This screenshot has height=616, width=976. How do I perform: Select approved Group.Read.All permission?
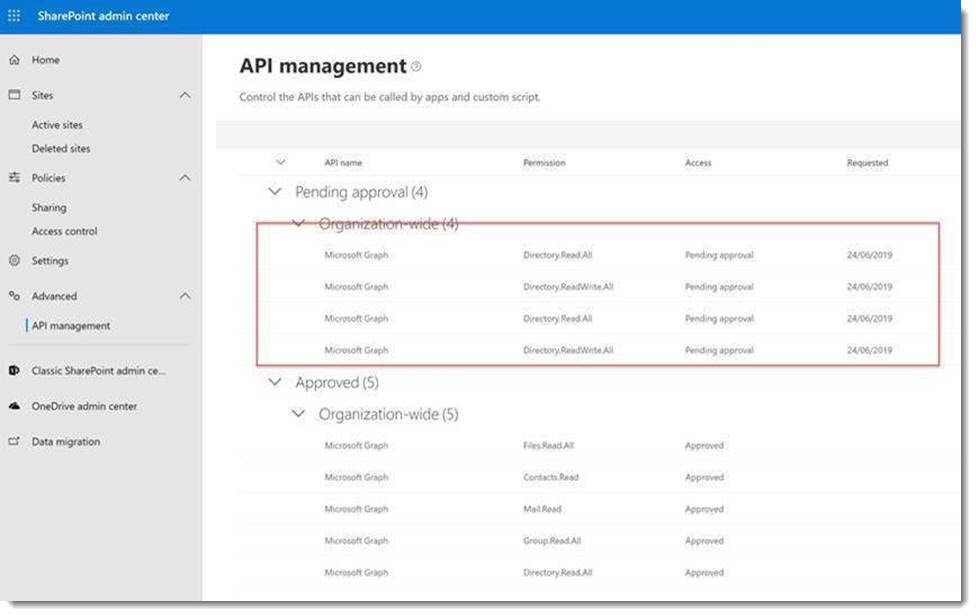pos(552,541)
